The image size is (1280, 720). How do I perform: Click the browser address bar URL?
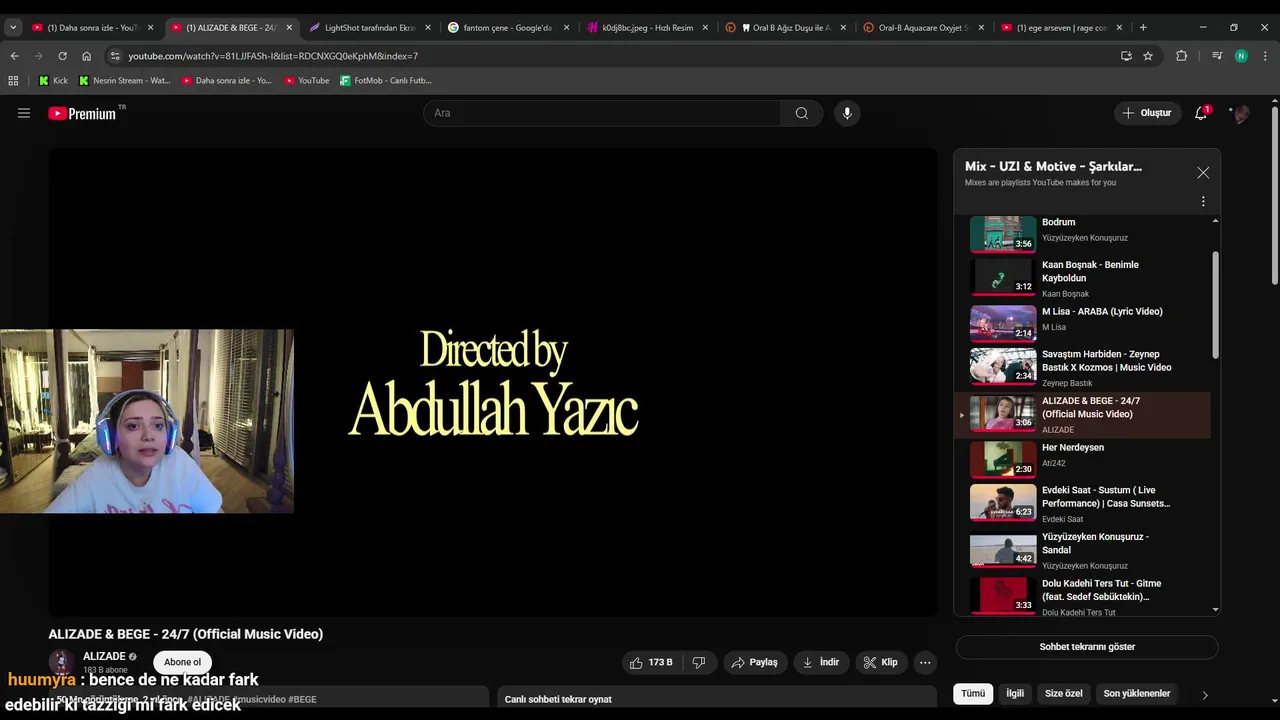(x=273, y=56)
